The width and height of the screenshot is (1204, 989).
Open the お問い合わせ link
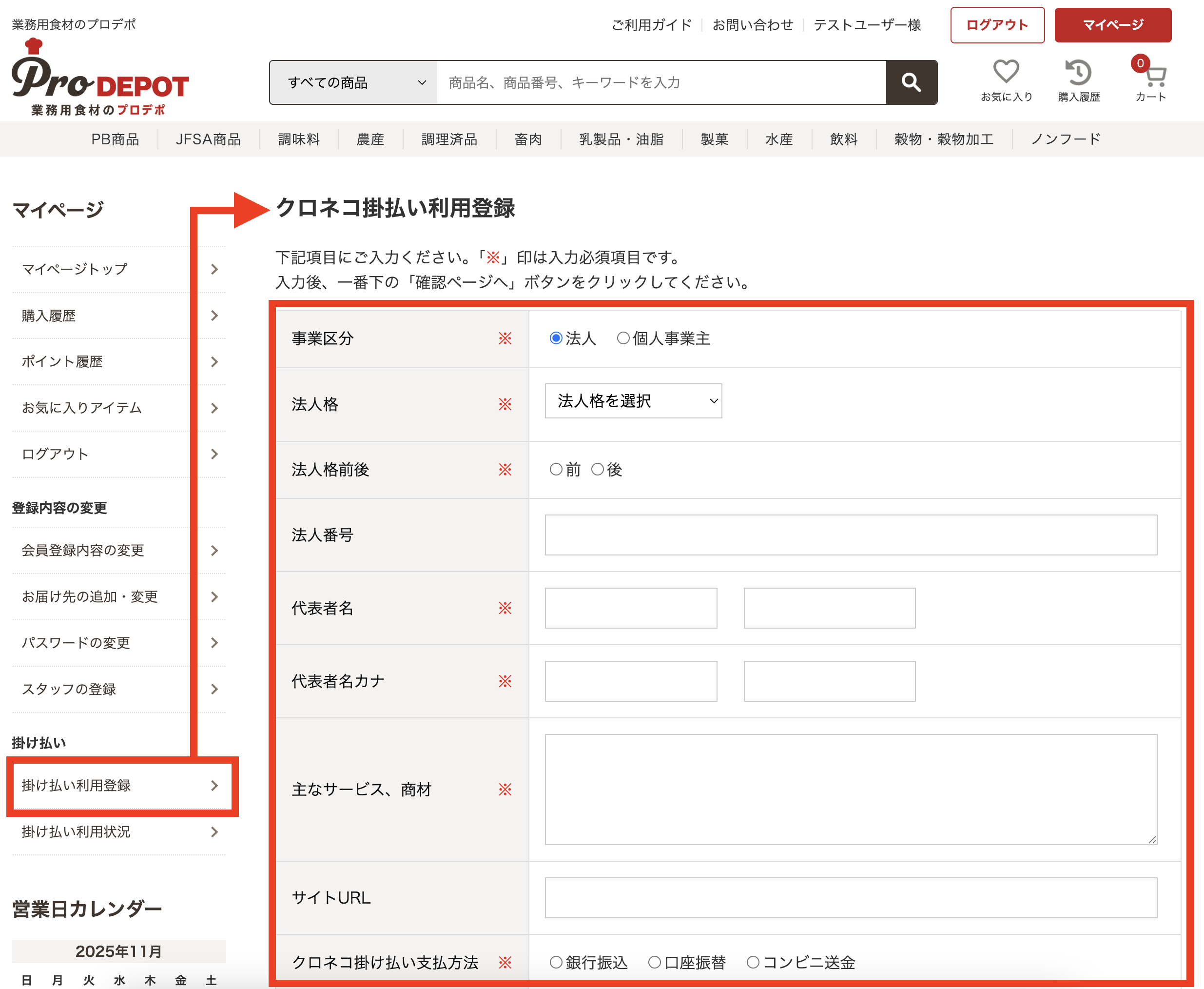click(x=753, y=25)
